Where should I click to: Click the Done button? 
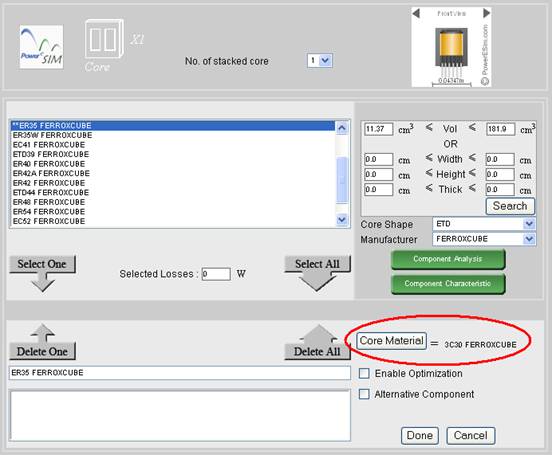(420, 436)
